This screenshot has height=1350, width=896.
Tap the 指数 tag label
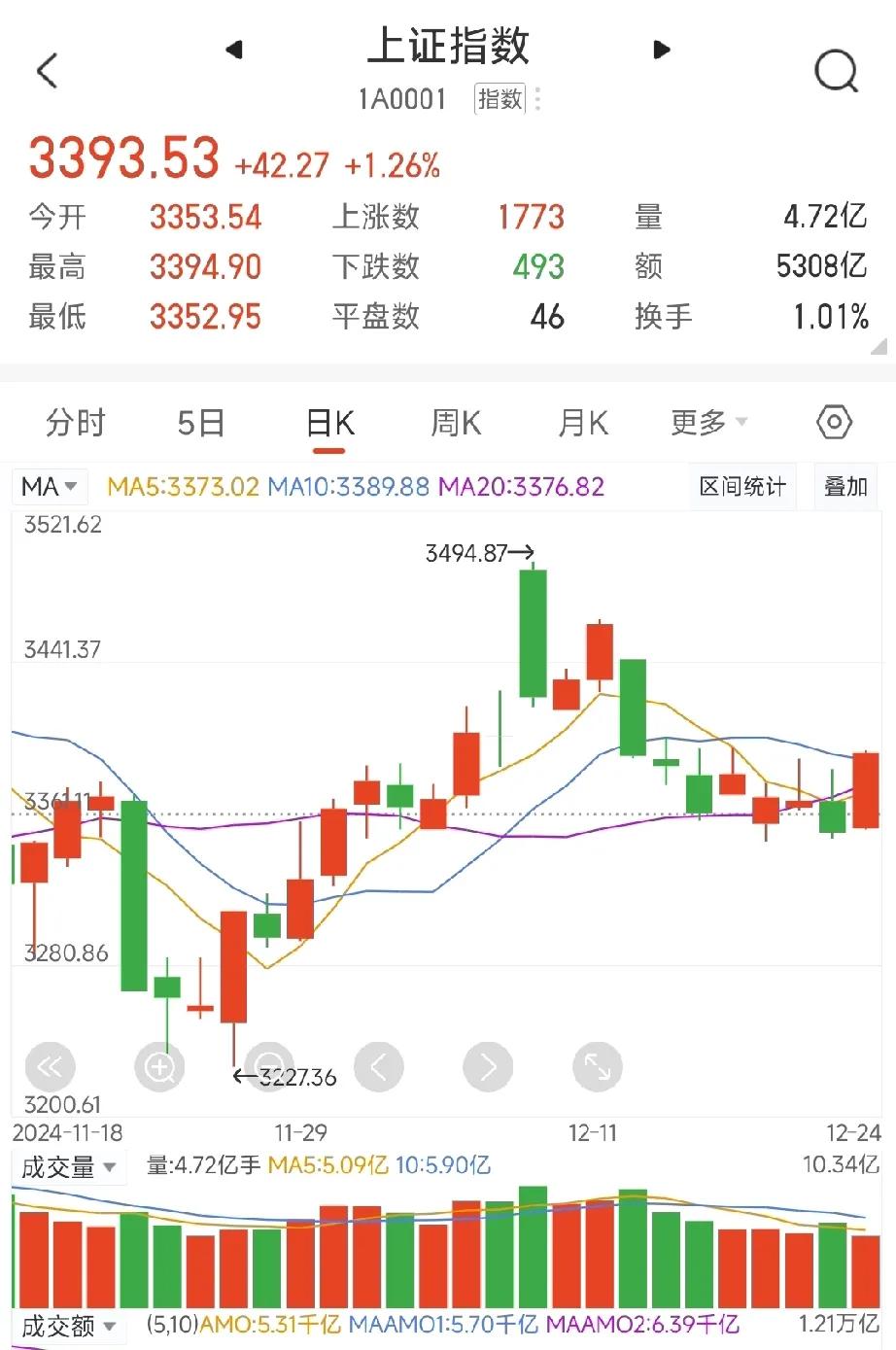[500, 98]
